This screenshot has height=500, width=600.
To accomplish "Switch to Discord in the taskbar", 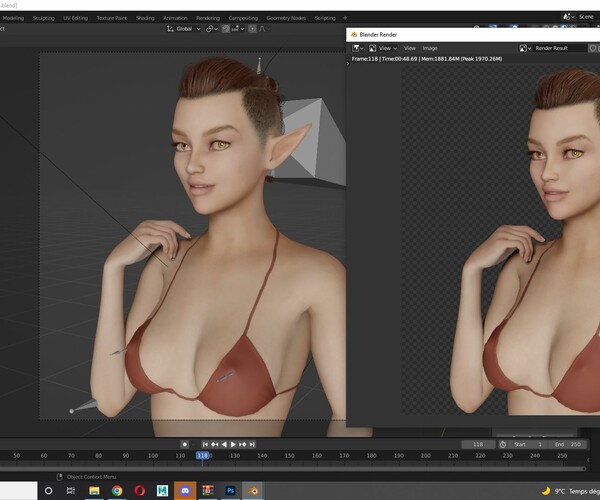I will [x=185, y=491].
